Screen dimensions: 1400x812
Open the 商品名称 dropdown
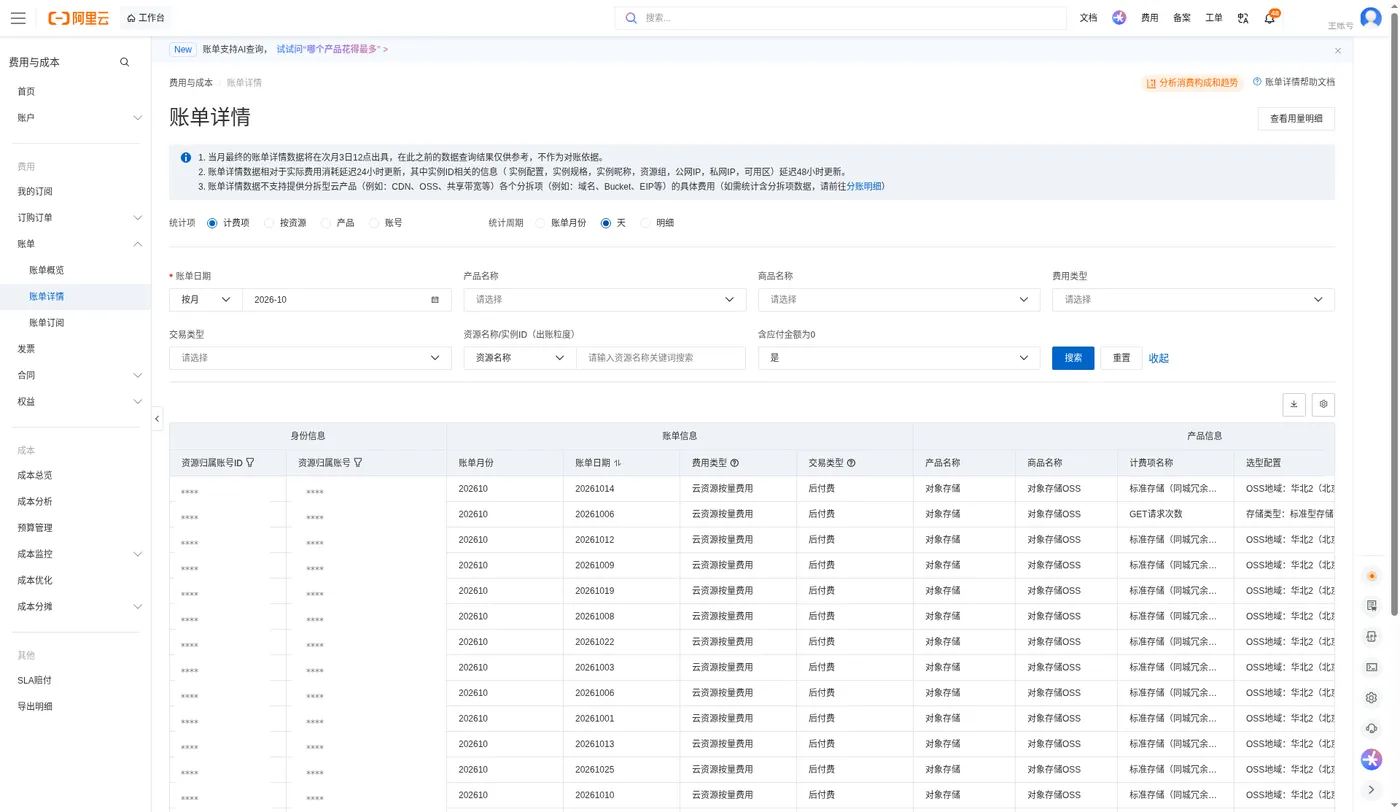(899, 300)
